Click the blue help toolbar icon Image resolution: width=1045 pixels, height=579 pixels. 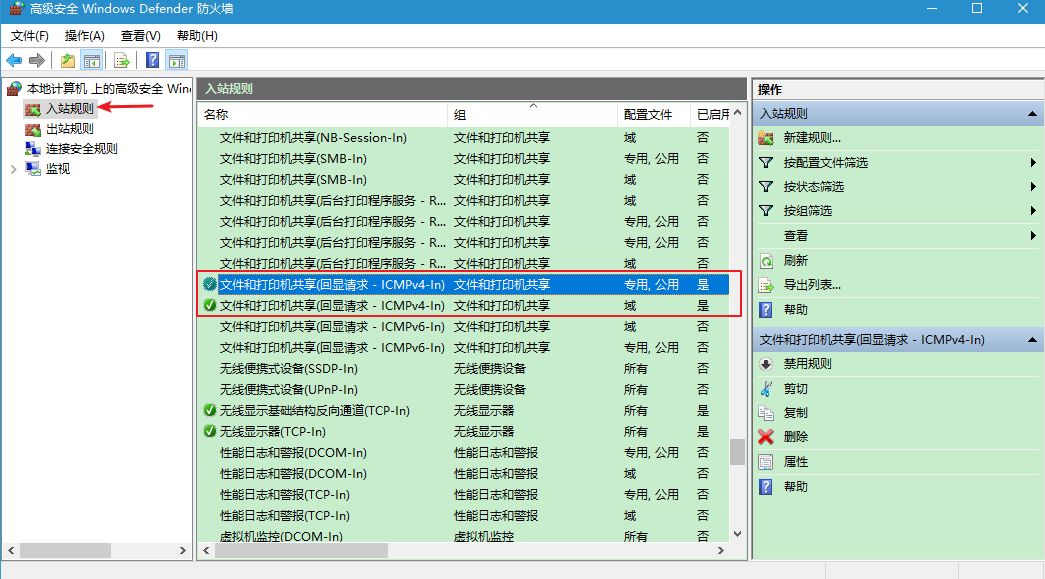coord(153,61)
